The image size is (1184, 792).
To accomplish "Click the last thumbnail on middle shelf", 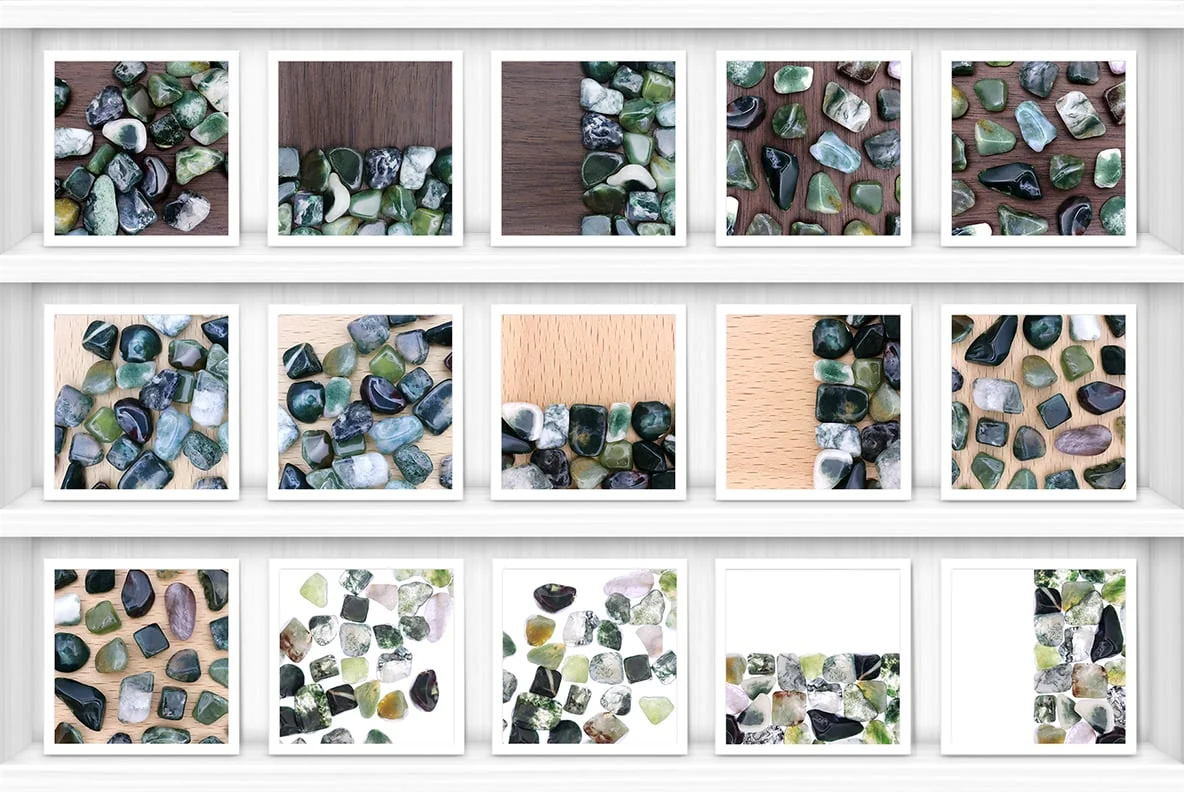I will pos(1038,402).
